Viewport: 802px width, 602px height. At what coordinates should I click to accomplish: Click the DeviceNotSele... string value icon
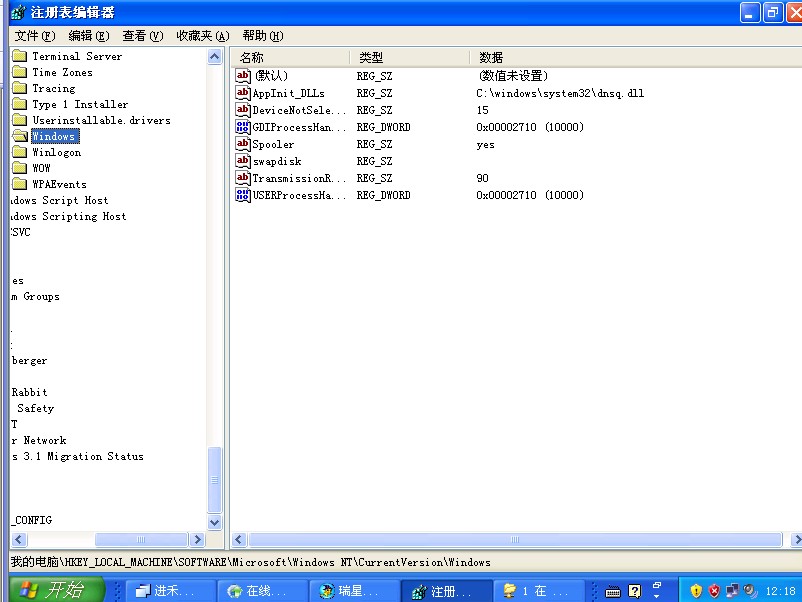pos(243,109)
